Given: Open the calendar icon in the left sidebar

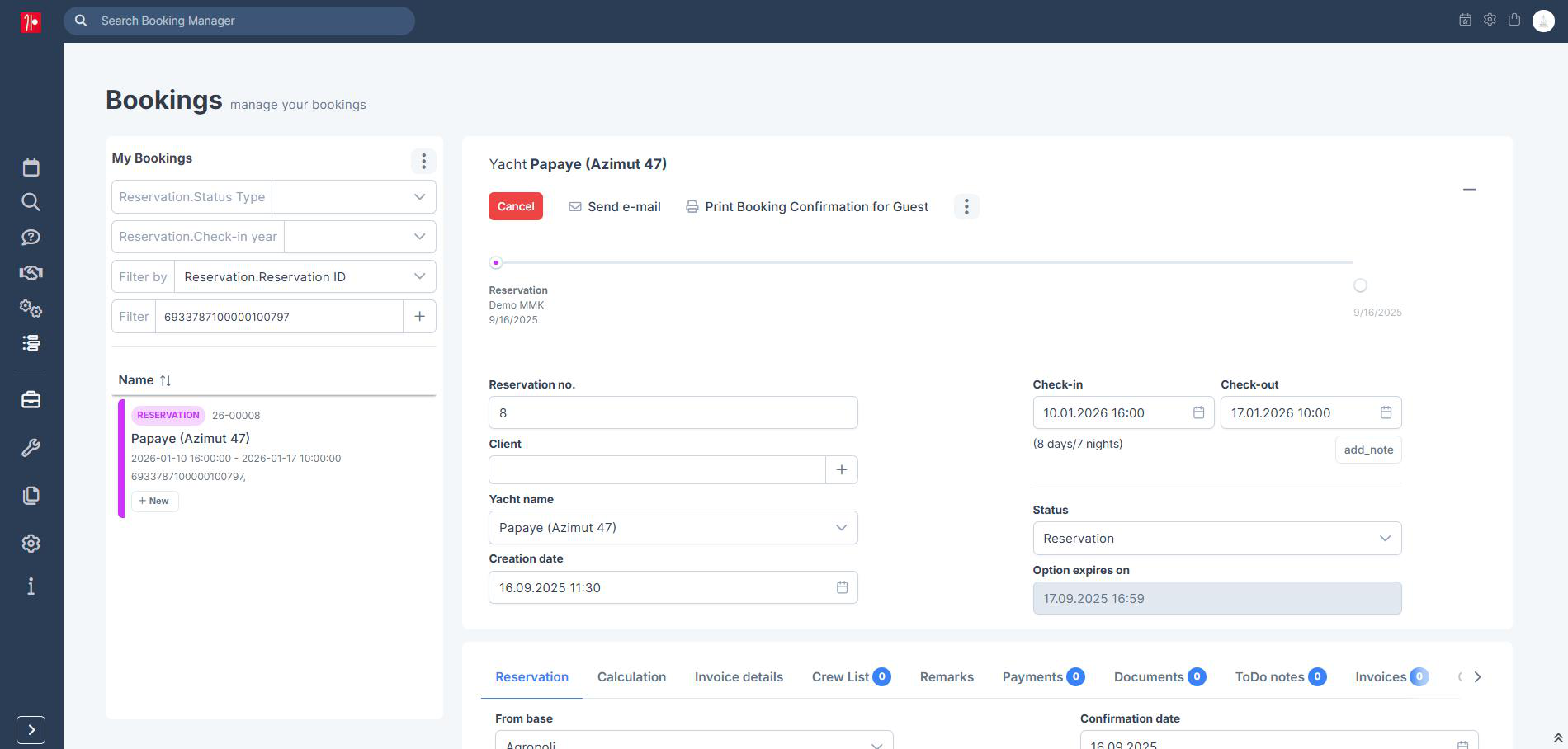Looking at the screenshot, I should pos(31,167).
